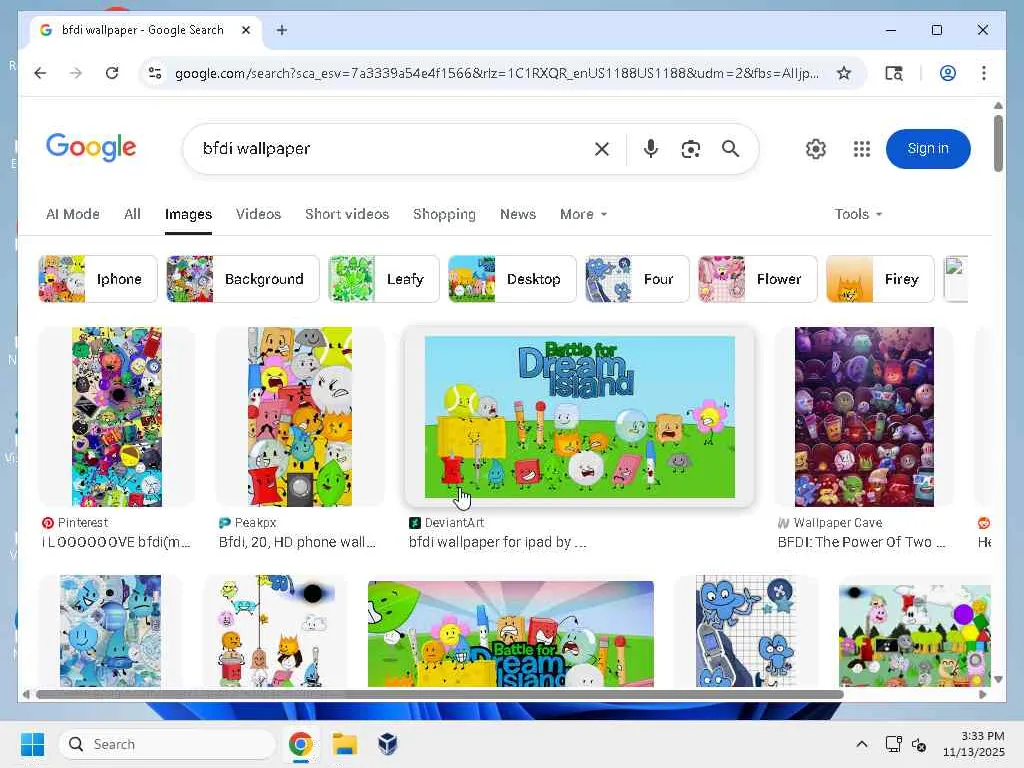Open 'bfdi wallpaper for ipad by' link

tap(498, 542)
